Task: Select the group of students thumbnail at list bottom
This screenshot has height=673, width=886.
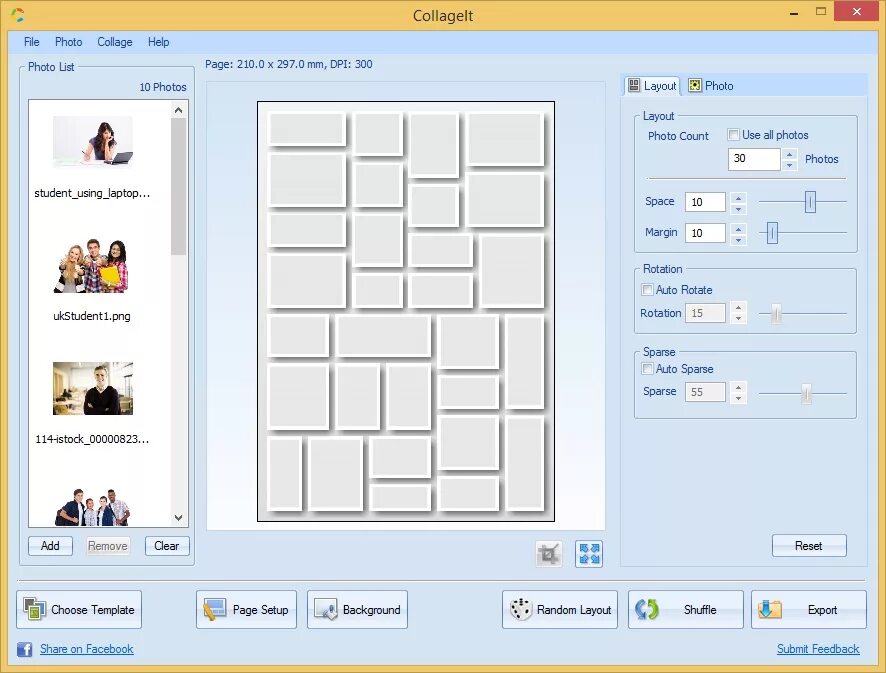Action: [x=92, y=507]
